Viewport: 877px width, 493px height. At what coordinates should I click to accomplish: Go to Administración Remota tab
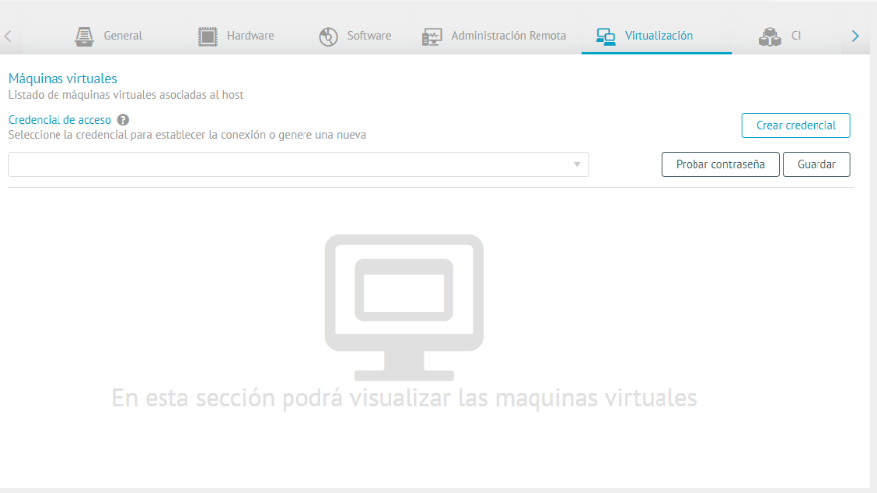click(x=493, y=36)
